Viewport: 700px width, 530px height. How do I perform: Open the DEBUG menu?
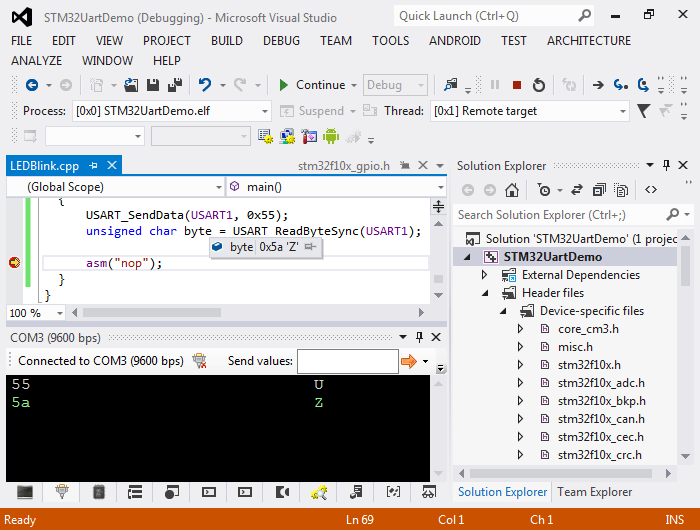pos(281,41)
